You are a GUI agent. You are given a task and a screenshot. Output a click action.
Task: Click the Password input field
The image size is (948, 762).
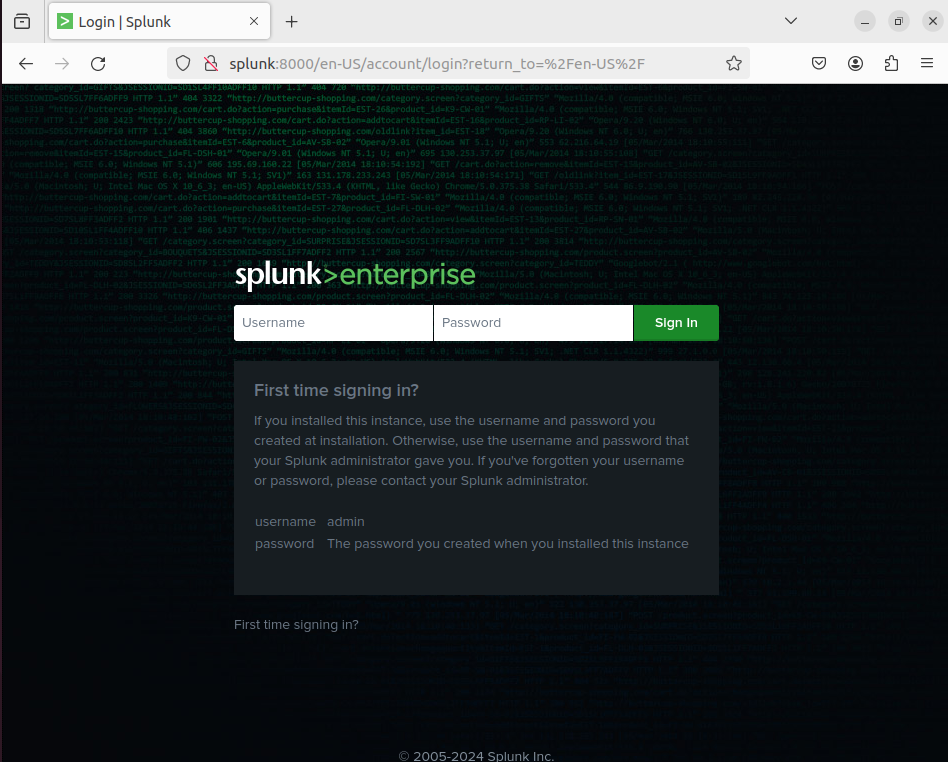(533, 323)
